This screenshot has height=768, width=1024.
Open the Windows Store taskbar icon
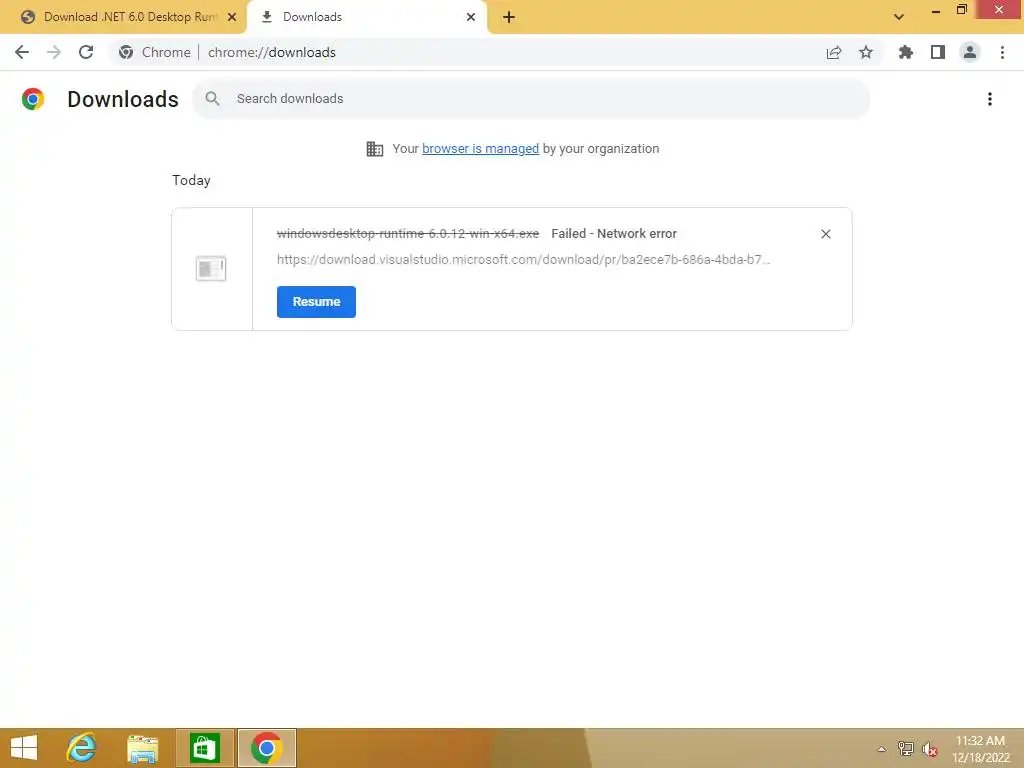click(204, 748)
